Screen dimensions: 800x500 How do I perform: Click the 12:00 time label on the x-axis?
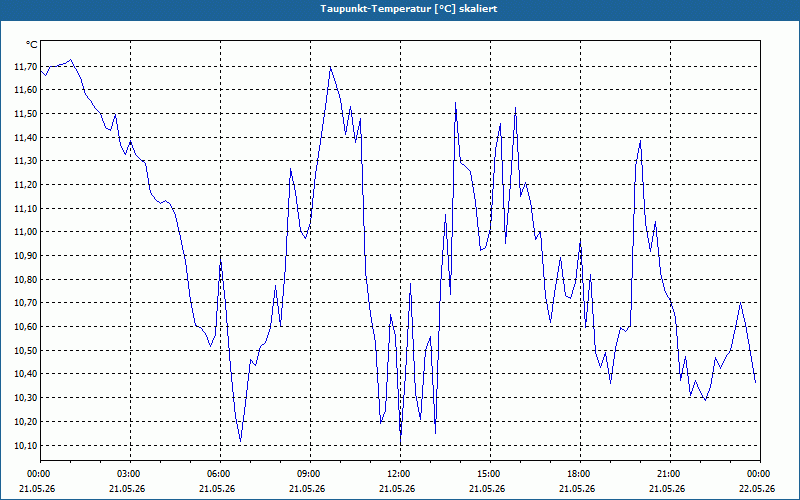pos(397,474)
